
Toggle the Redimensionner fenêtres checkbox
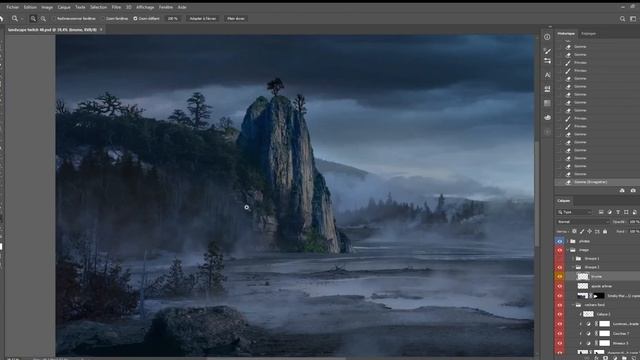(54, 18)
